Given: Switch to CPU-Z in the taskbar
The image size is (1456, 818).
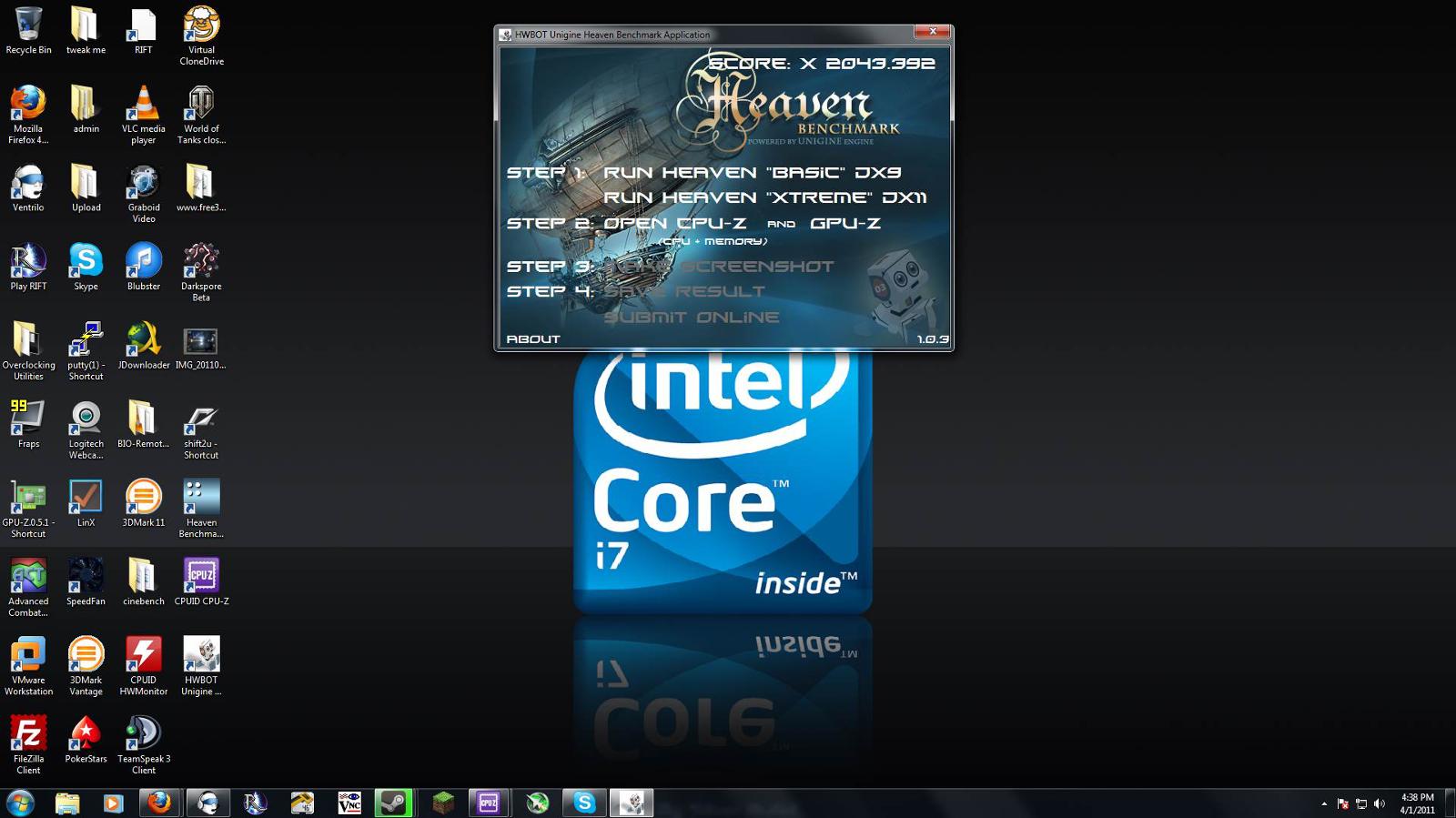Looking at the screenshot, I should (489, 803).
